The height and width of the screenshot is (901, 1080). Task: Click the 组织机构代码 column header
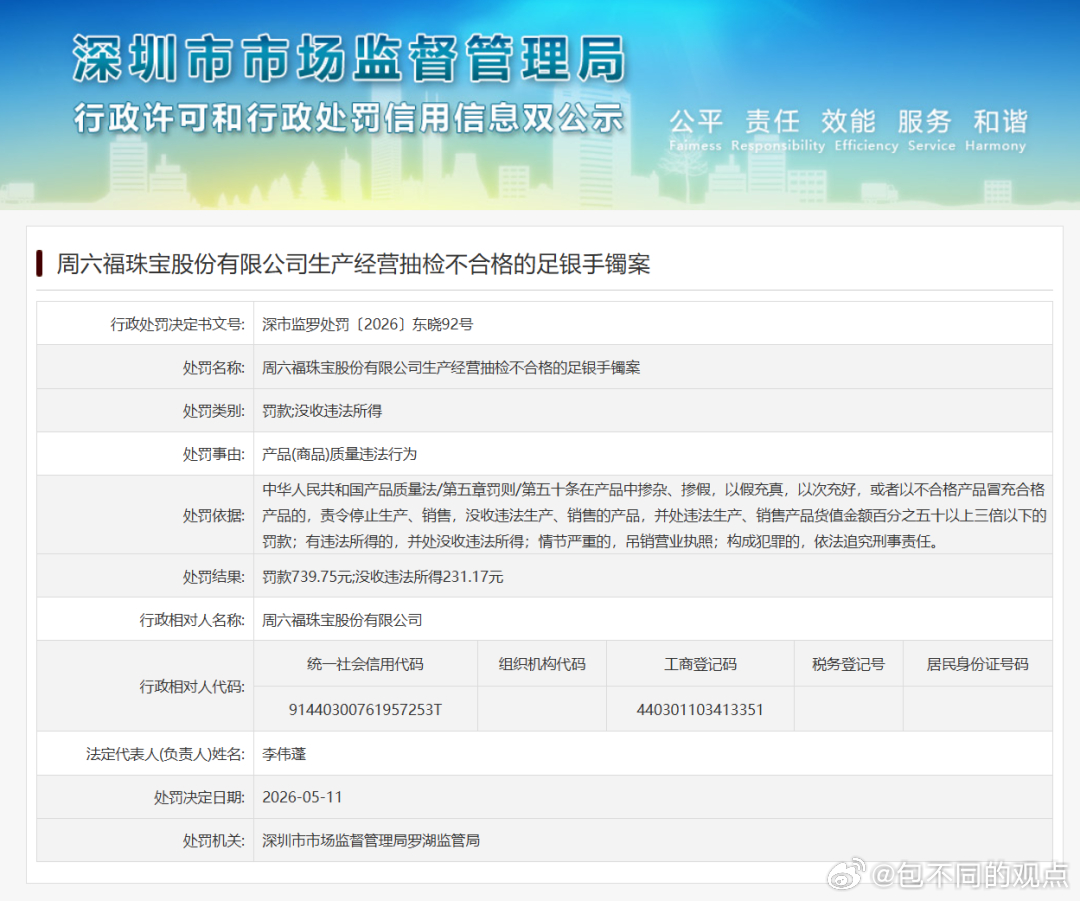542,664
